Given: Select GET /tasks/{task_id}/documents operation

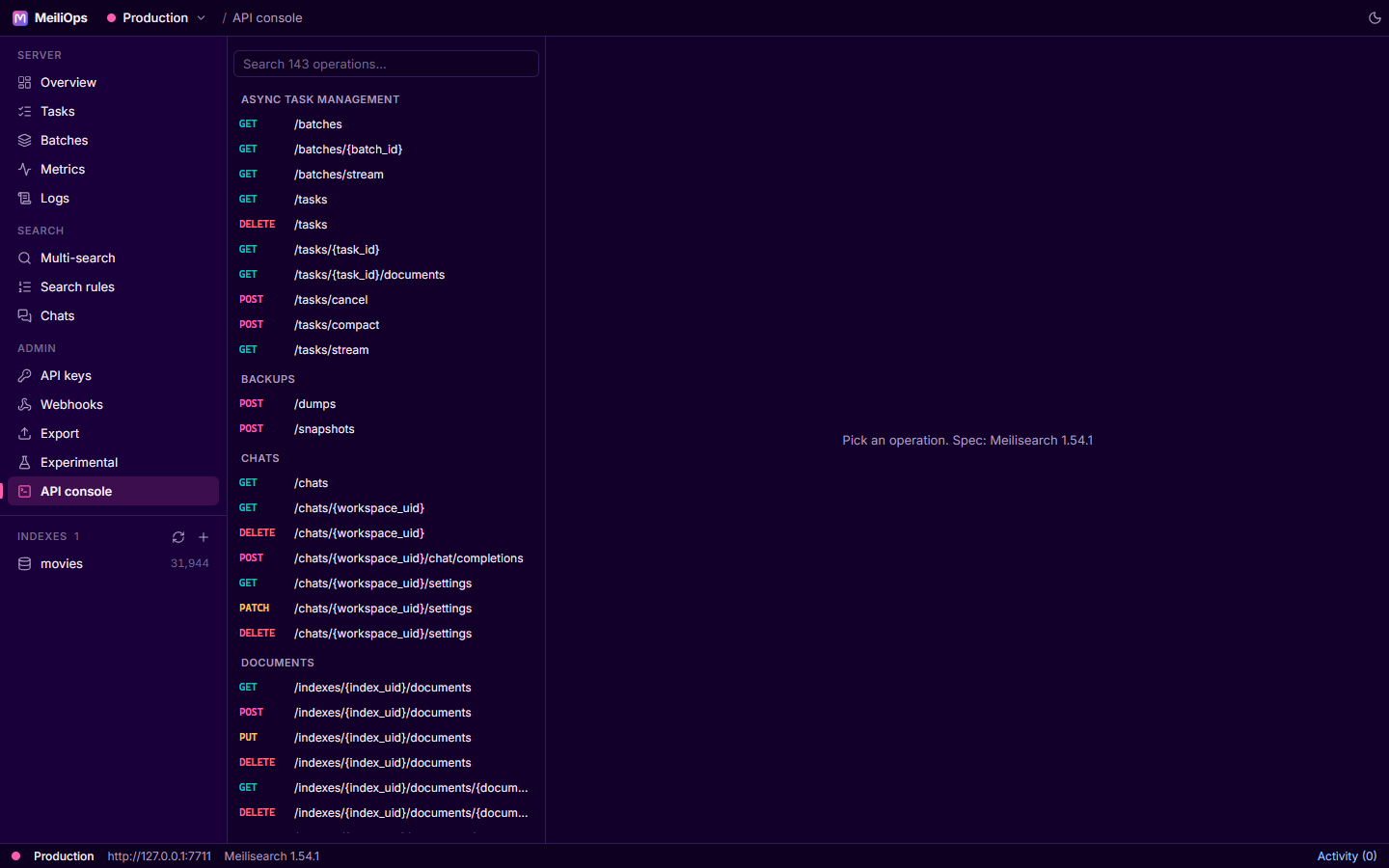Looking at the screenshot, I should [386, 274].
